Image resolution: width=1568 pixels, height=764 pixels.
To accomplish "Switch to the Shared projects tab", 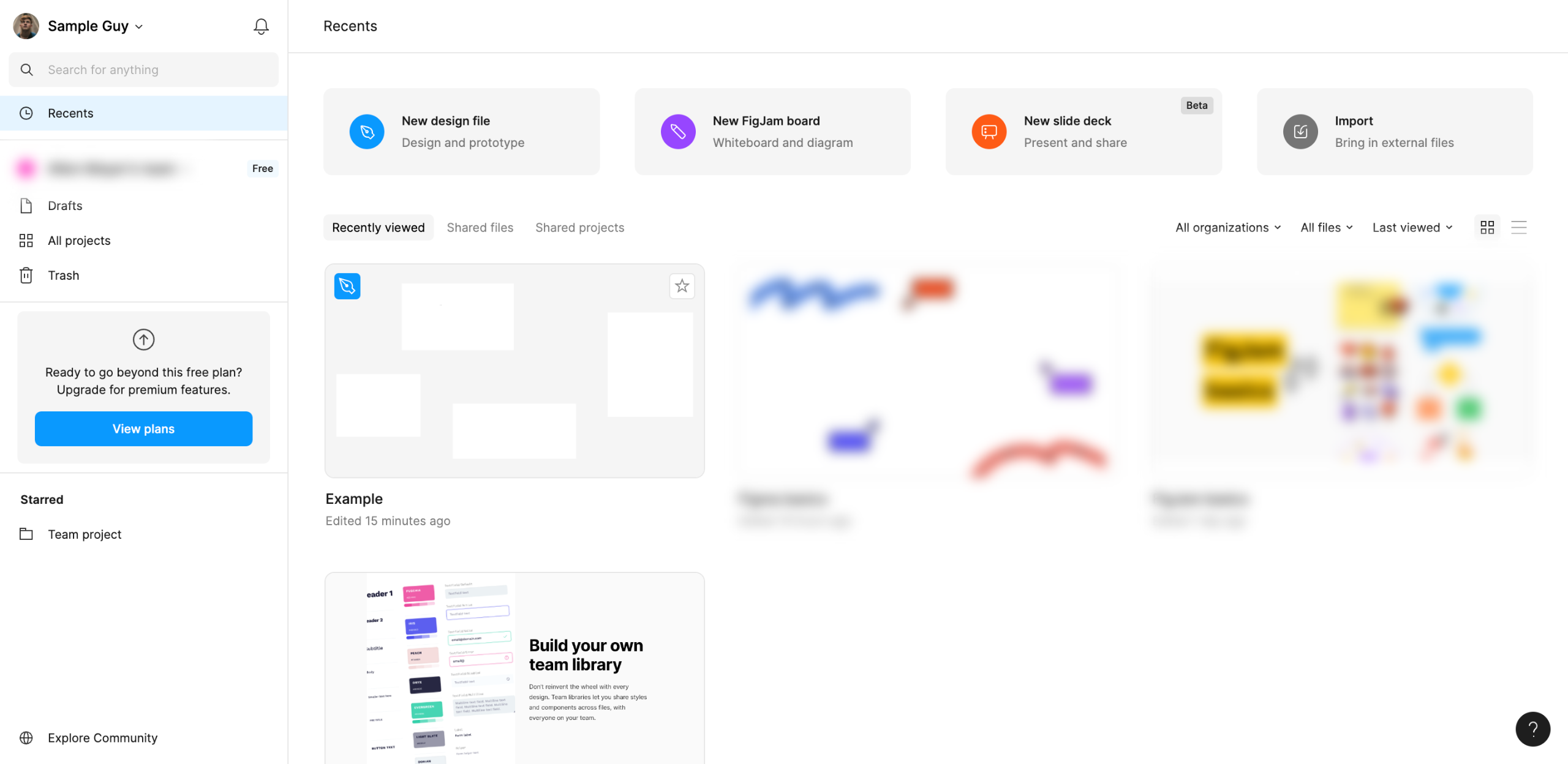I will [579, 228].
